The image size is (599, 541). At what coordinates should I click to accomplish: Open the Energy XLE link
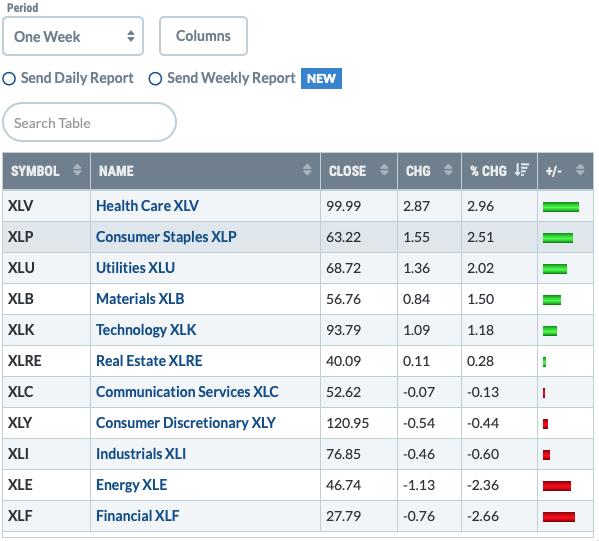131,485
